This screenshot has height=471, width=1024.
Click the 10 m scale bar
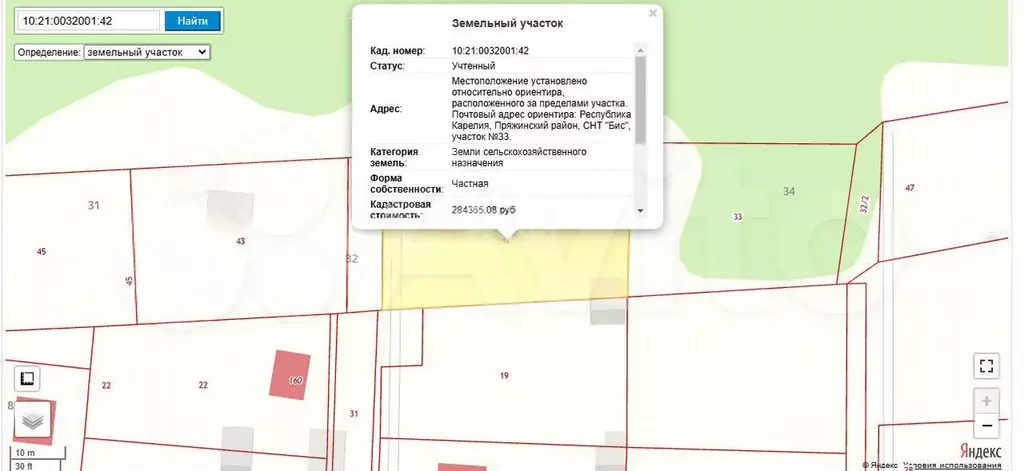coord(39,453)
